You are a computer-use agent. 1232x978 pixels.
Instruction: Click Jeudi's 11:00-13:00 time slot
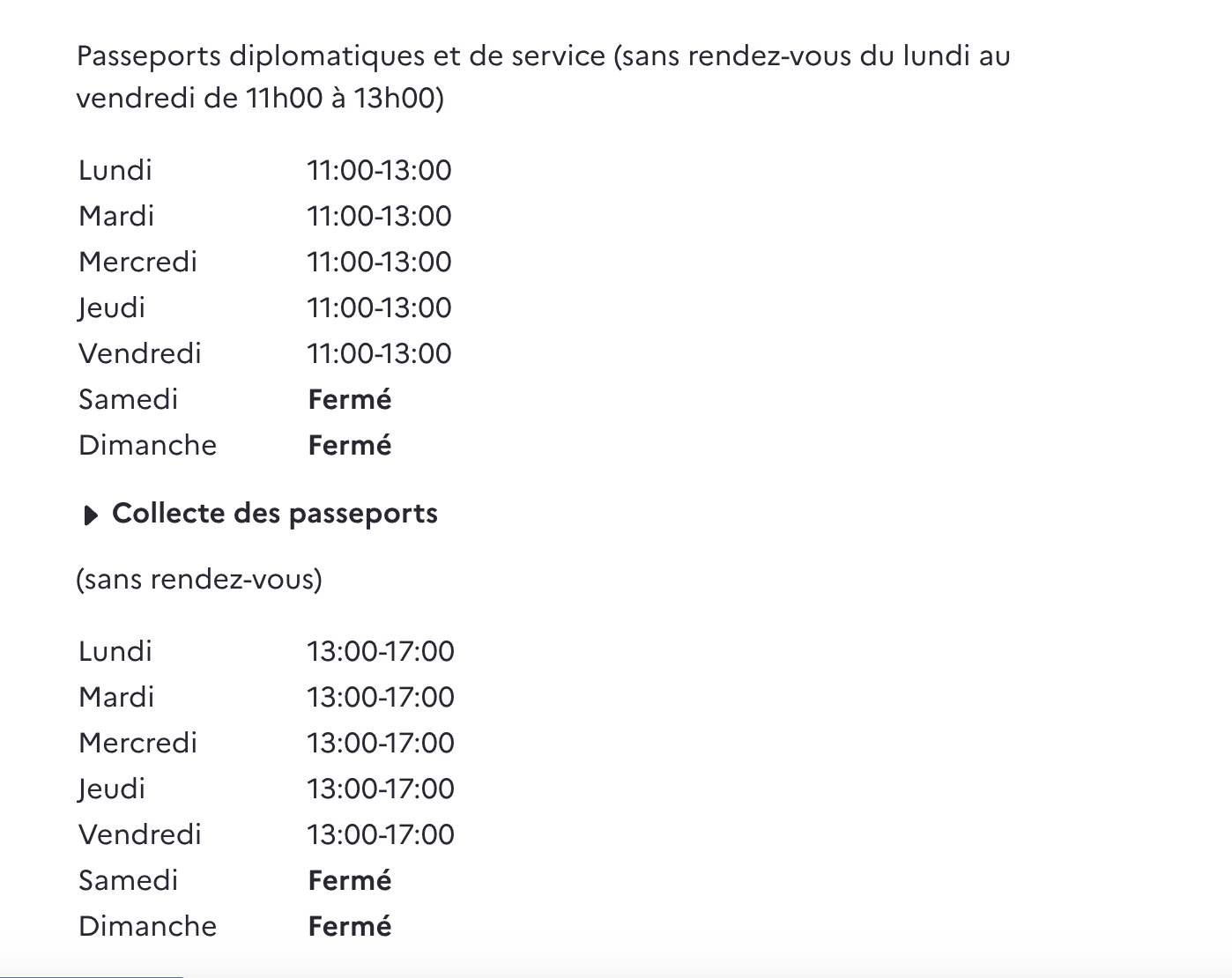379,307
